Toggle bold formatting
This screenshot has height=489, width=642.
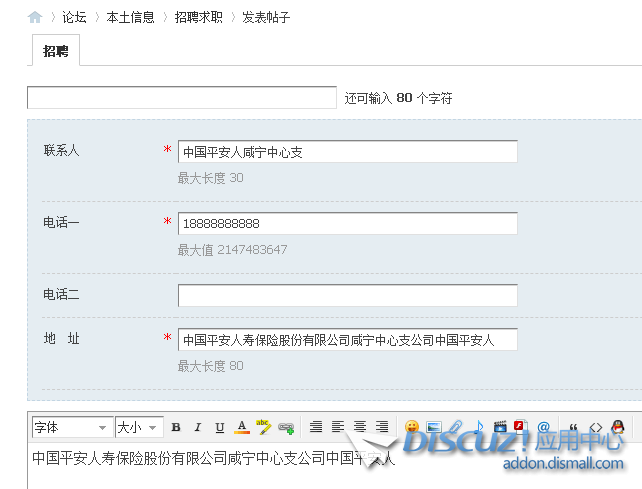coord(176,427)
